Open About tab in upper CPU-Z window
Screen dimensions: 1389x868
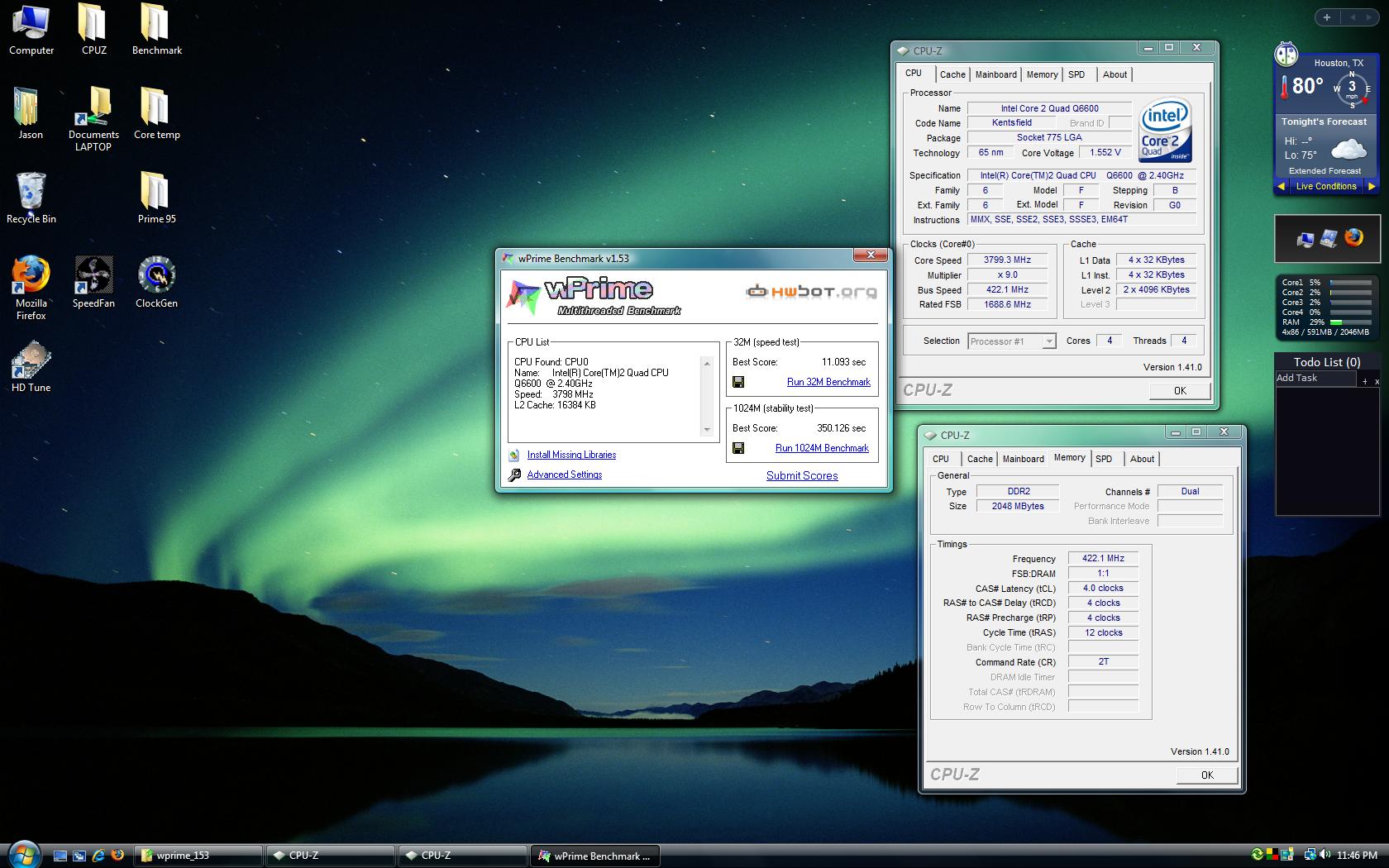tap(1115, 74)
